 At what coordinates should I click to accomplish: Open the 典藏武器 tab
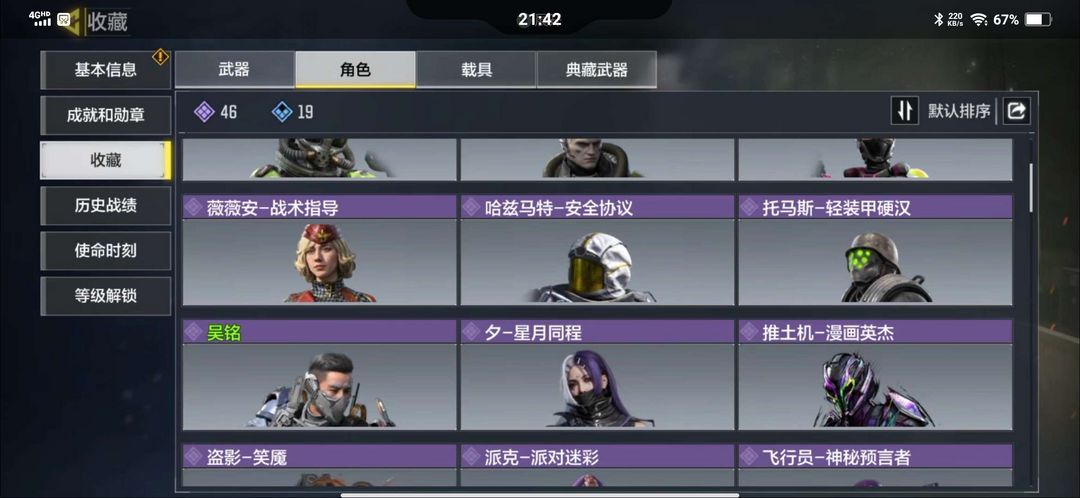click(596, 70)
